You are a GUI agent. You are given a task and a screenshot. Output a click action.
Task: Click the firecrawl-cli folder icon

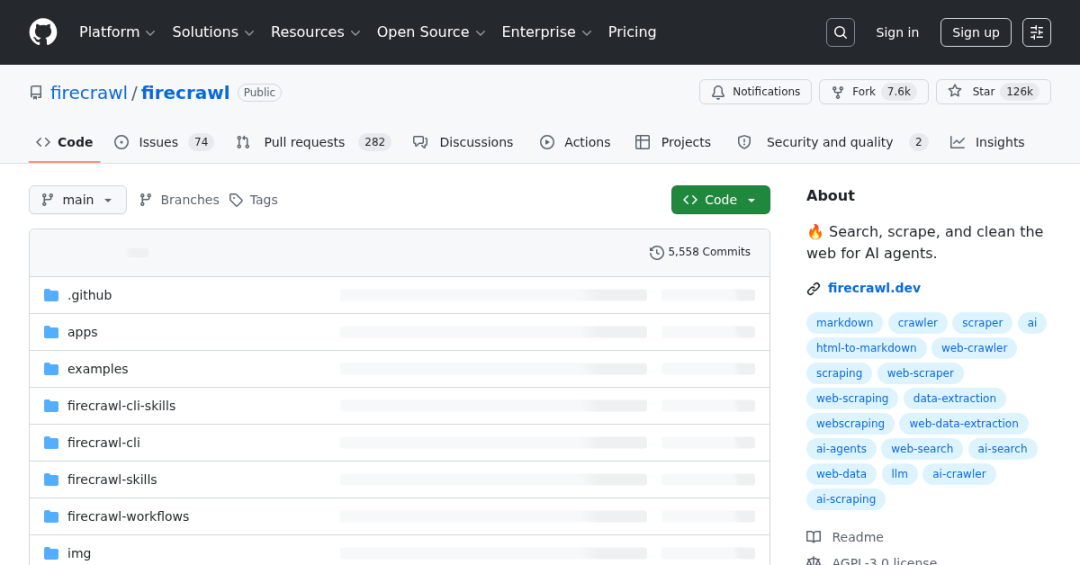tap(51, 442)
